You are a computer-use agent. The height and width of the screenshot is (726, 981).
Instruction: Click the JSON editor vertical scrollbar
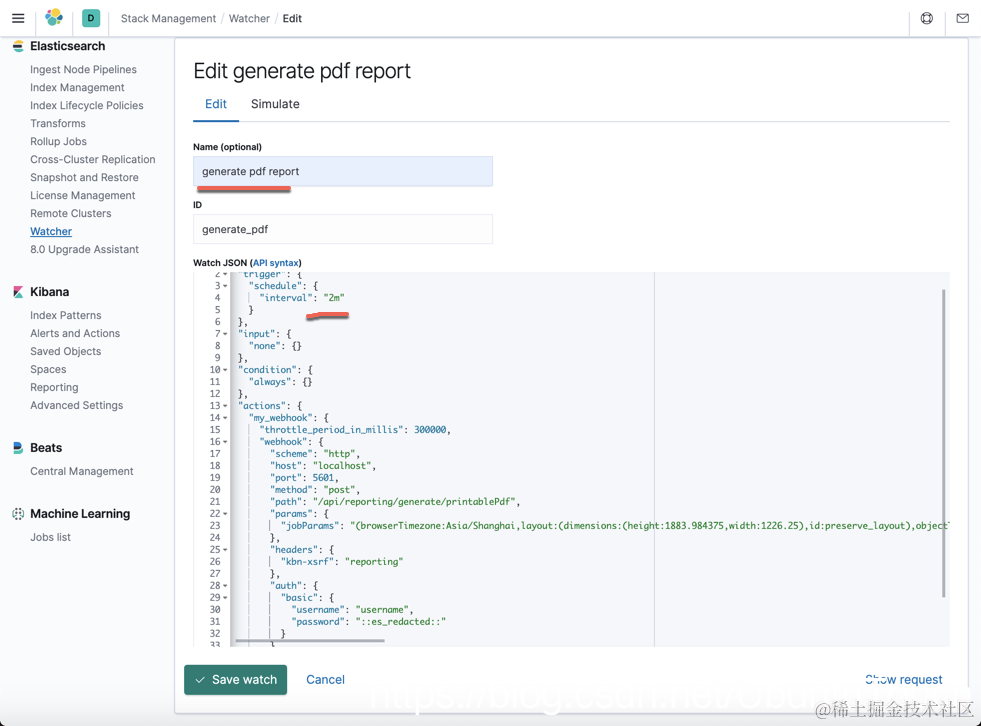(943, 442)
